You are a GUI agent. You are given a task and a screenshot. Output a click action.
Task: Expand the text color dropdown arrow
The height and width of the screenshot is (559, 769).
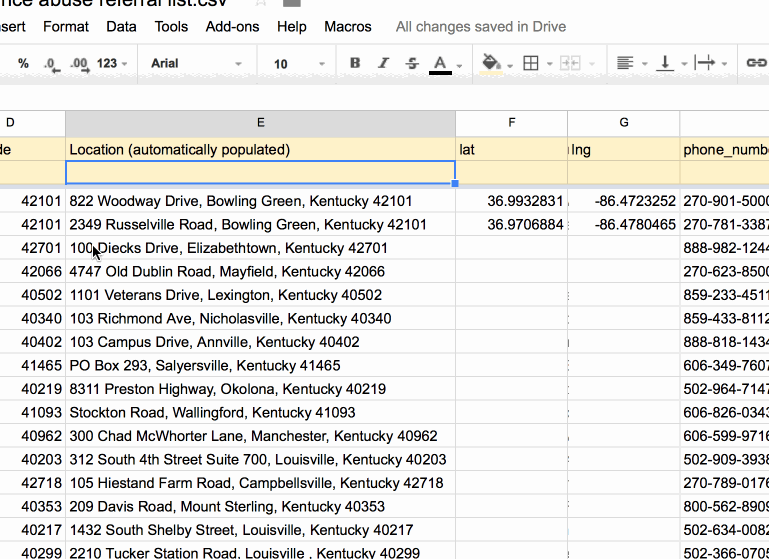coord(460,65)
